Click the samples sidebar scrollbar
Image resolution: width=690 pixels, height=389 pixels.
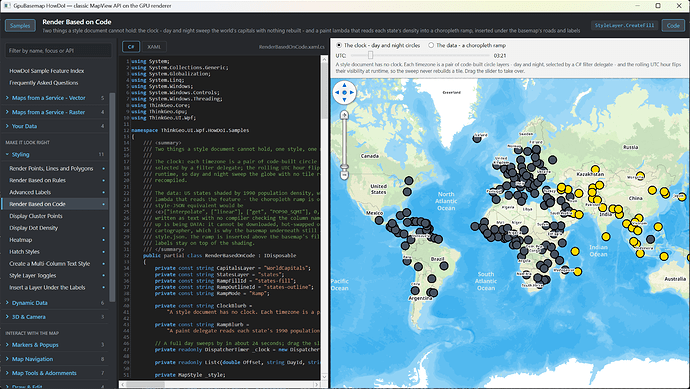pyautogui.click(x=112, y=197)
